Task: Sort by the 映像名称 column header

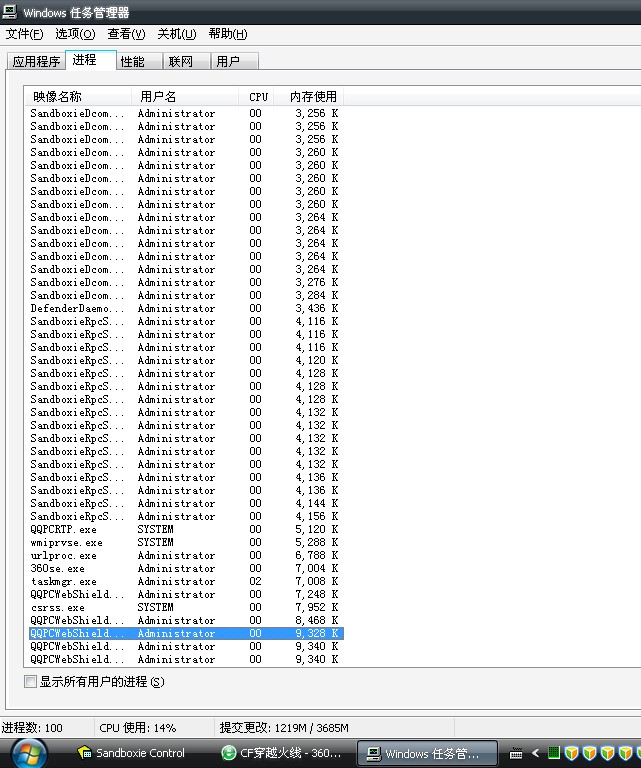Action: [77, 96]
